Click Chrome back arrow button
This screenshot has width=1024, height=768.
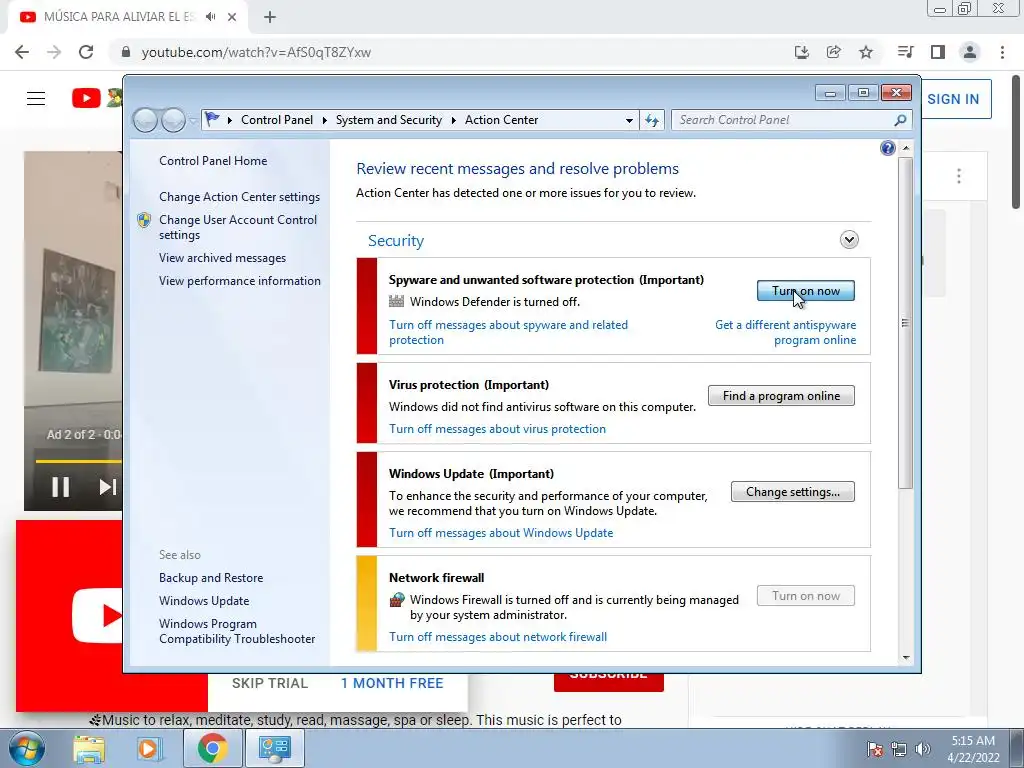click(22, 52)
